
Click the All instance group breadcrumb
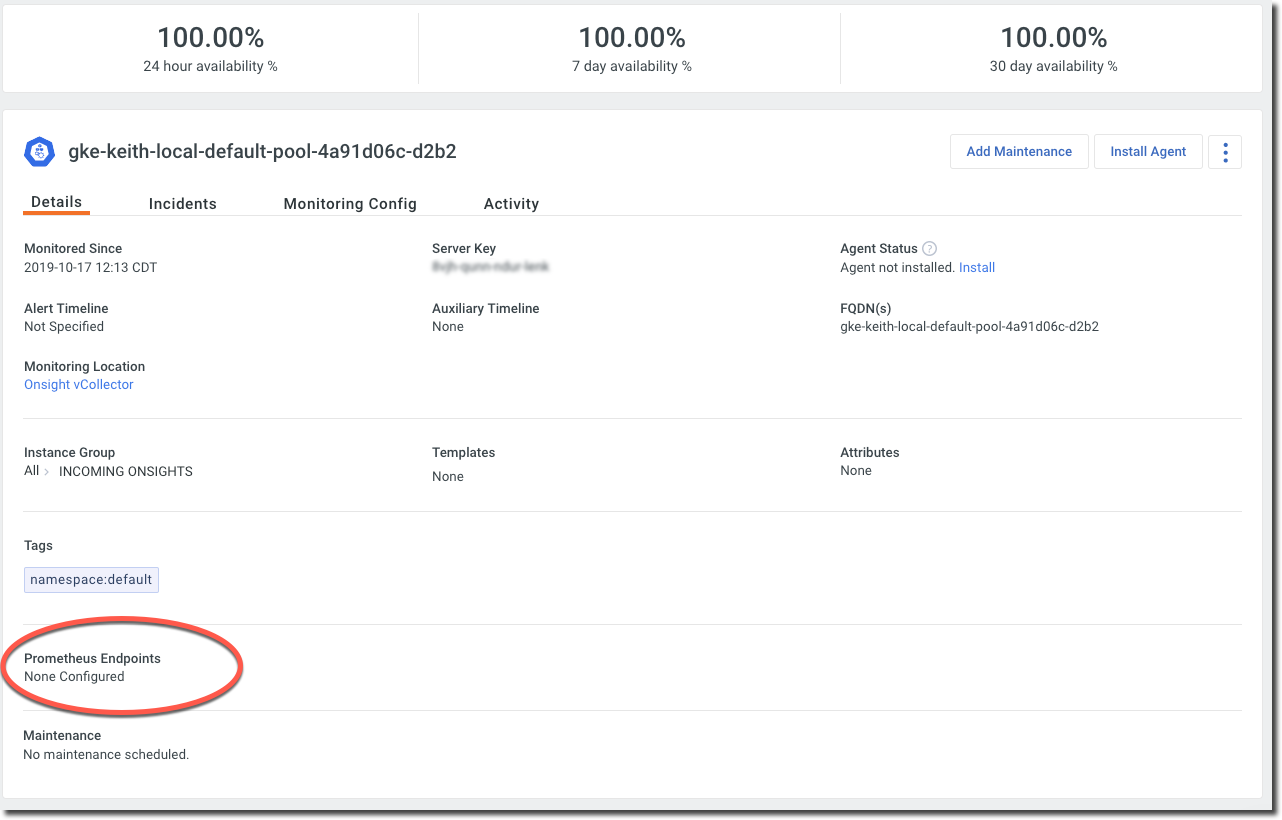[31, 471]
